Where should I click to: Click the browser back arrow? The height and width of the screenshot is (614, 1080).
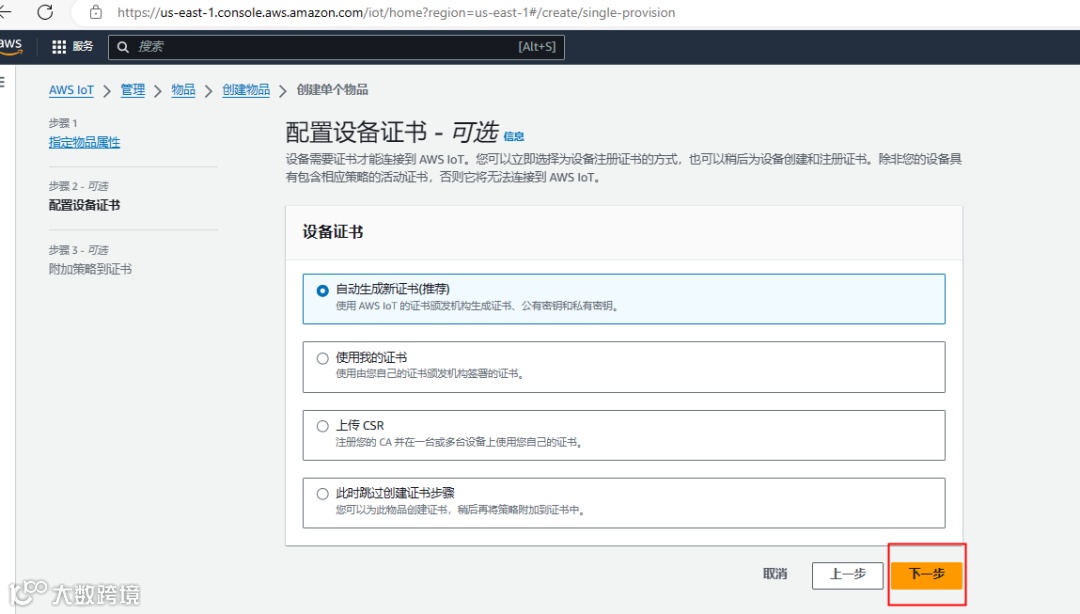(x=5, y=12)
